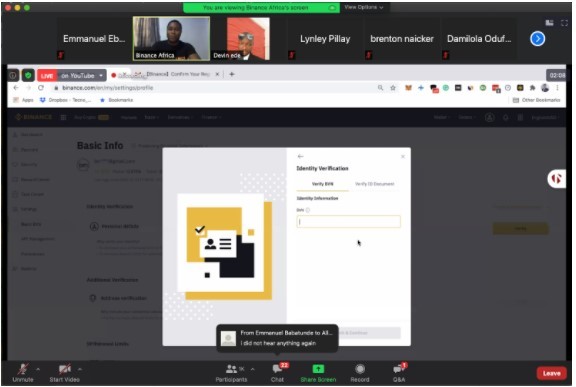Open the chat notification from Emmanuel Babatunde
576x387 pixels.
(277, 338)
